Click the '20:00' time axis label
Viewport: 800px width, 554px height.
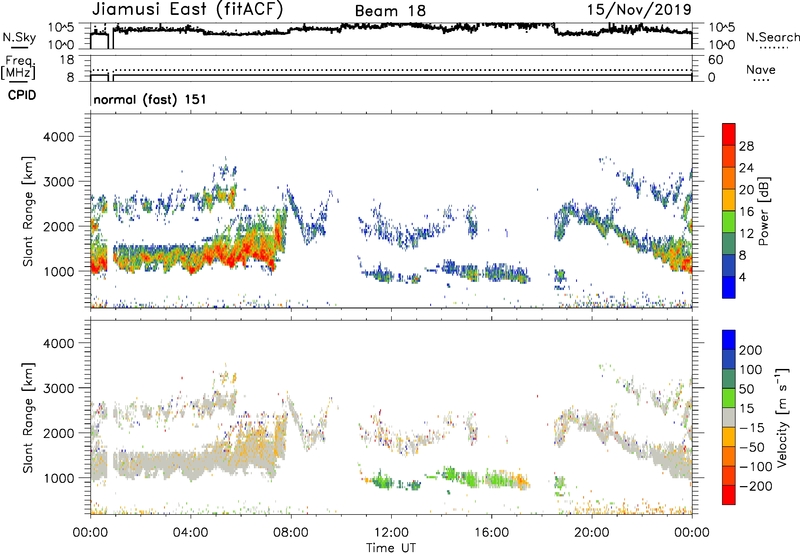pyautogui.click(x=591, y=533)
